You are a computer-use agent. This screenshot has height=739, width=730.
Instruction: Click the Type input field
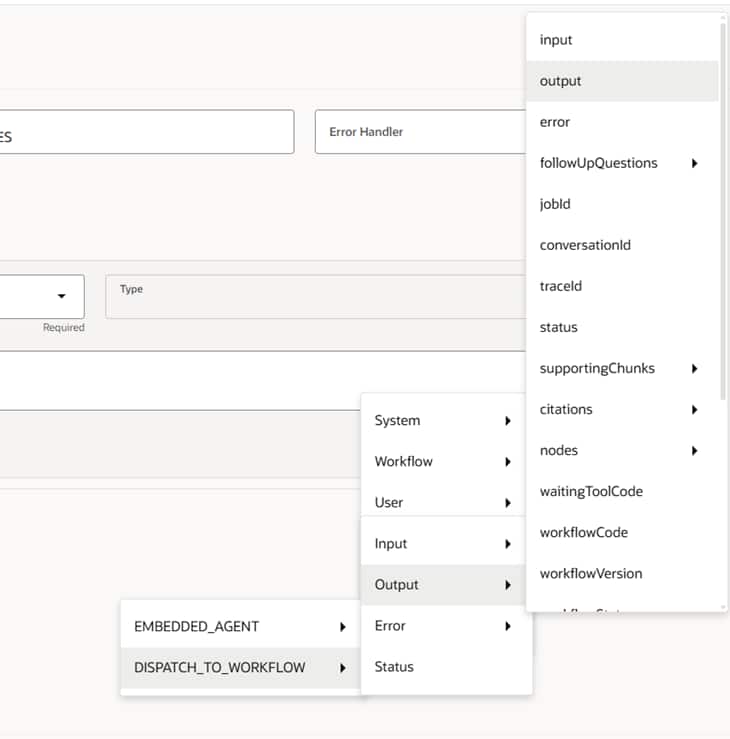[x=315, y=297]
